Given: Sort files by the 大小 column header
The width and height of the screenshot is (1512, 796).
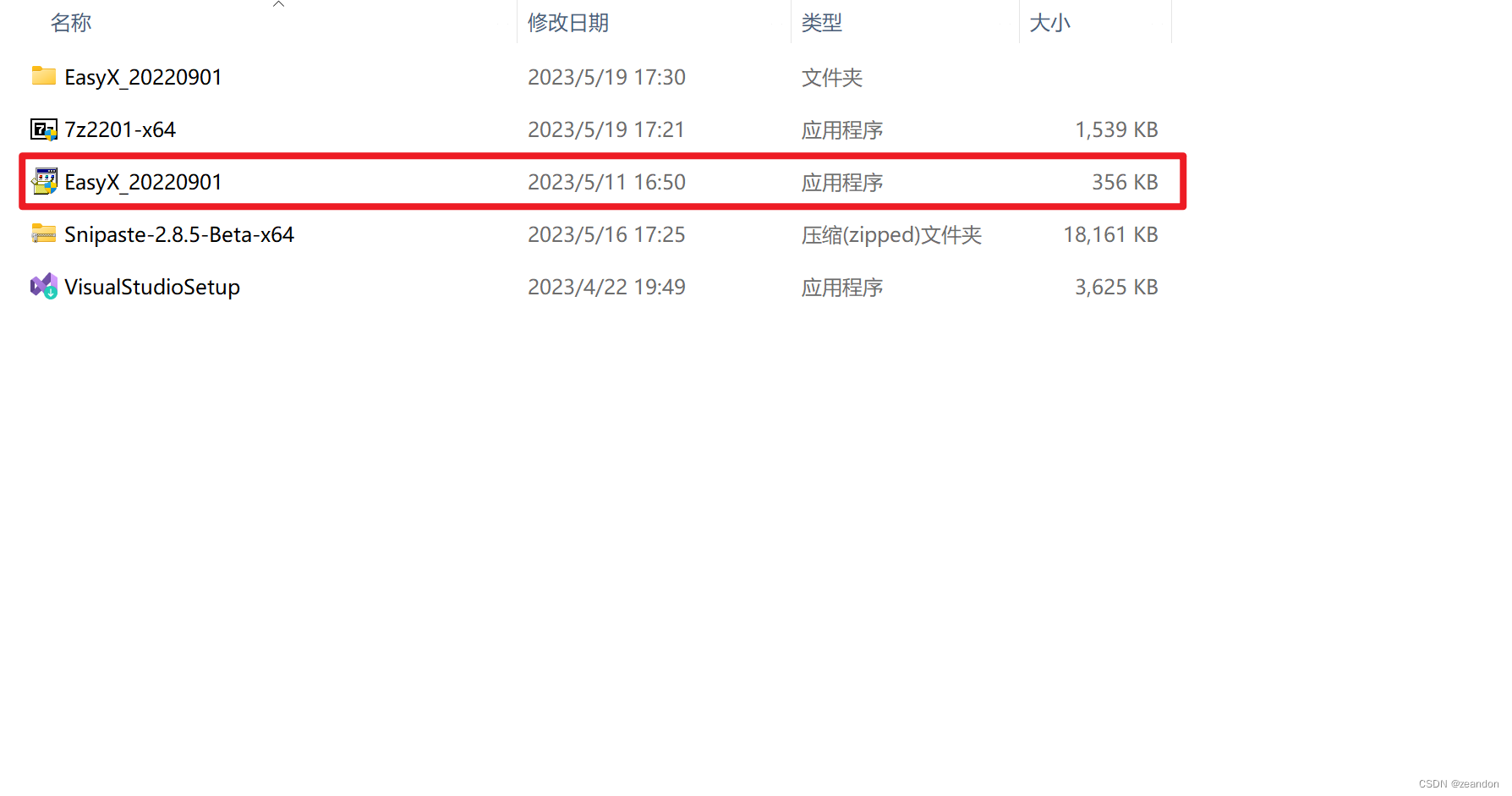Looking at the screenshot, I should click(x=1049, y=23).
